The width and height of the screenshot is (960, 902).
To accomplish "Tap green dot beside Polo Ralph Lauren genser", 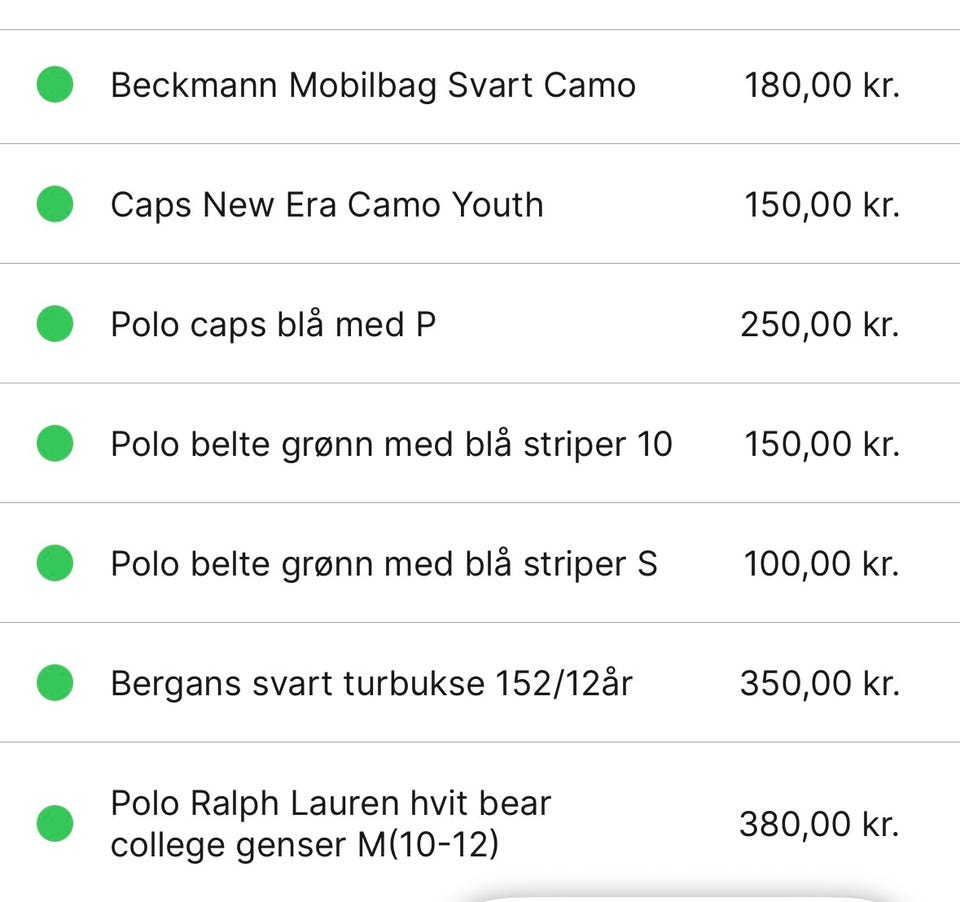I will 55,824.
